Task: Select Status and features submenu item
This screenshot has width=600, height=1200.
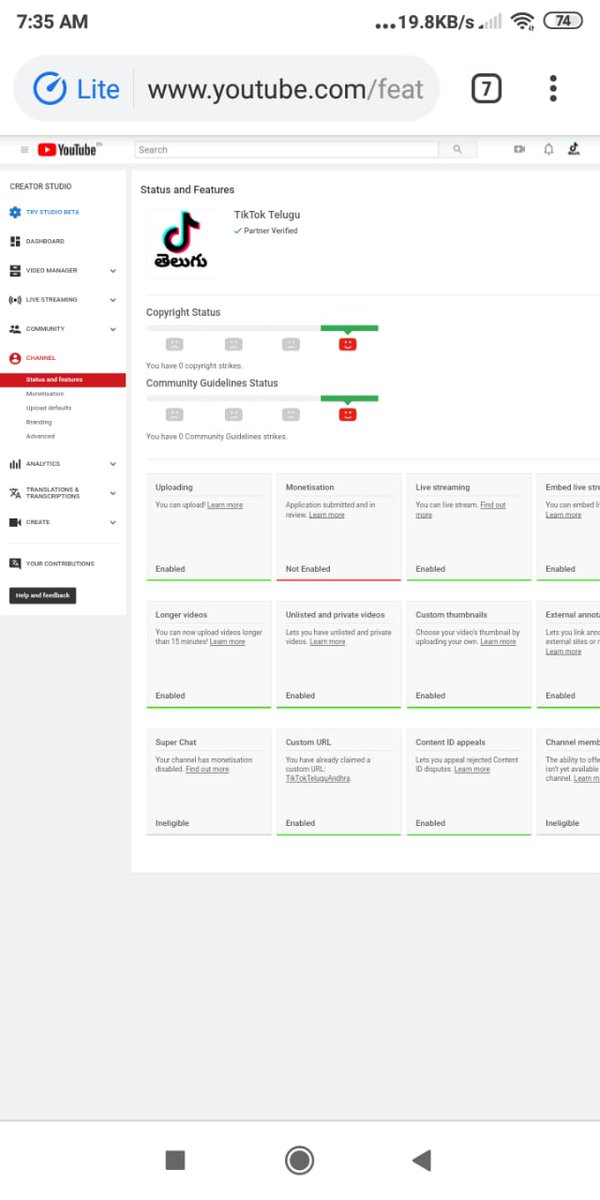Action: pos(63,380)
